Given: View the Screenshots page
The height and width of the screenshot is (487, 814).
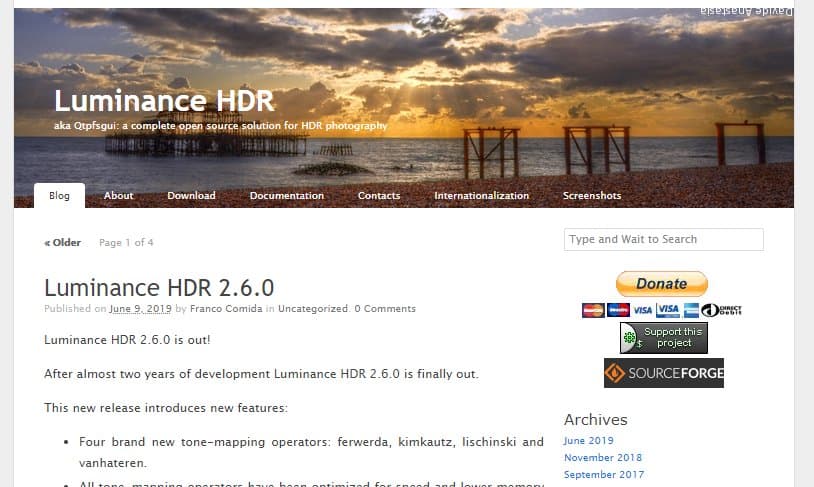Looking at the screenshot, I should (592, 195).
